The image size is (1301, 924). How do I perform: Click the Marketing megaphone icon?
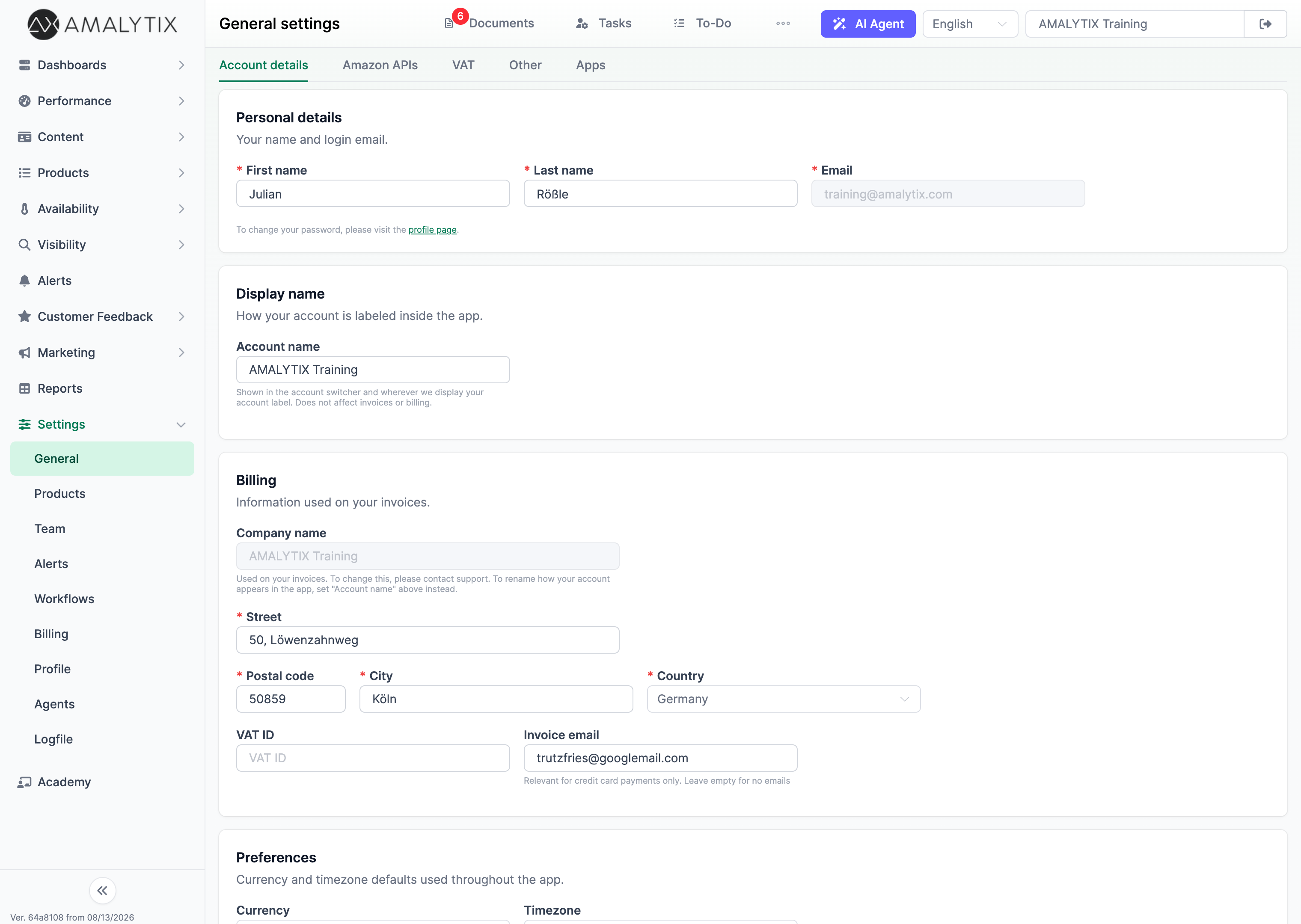(x=24, y=353)
